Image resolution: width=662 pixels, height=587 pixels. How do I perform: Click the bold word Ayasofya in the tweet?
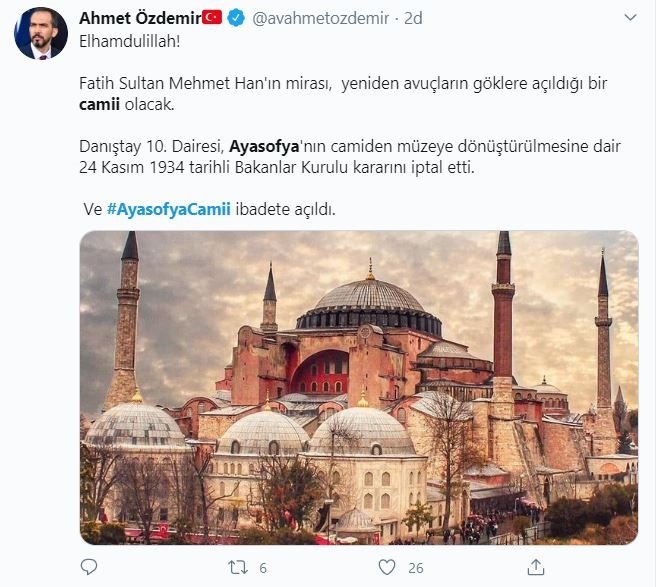[x=264, y=147]
